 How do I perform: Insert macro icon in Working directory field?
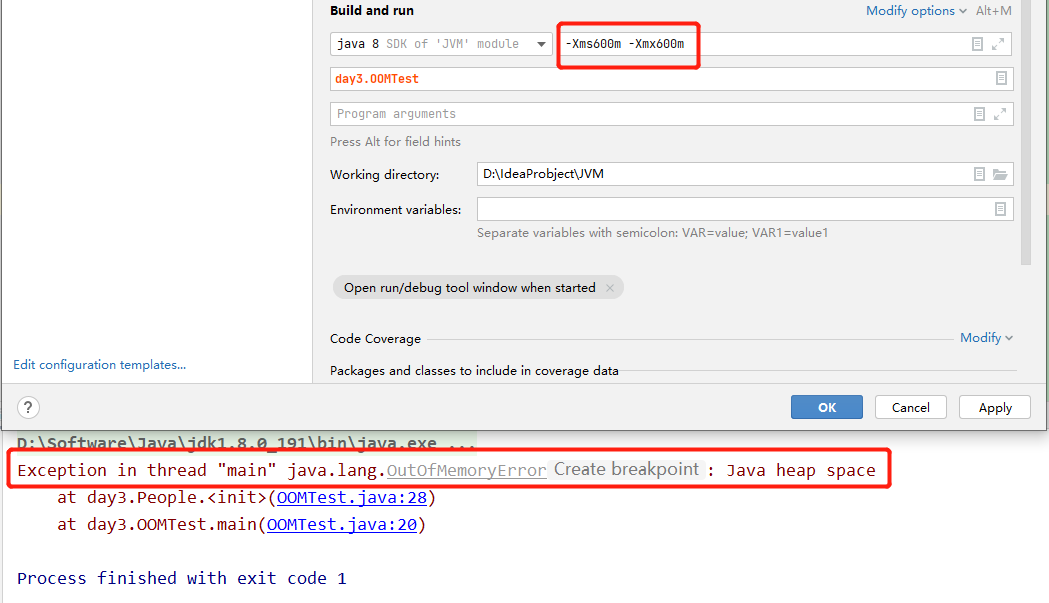(979, 174)
